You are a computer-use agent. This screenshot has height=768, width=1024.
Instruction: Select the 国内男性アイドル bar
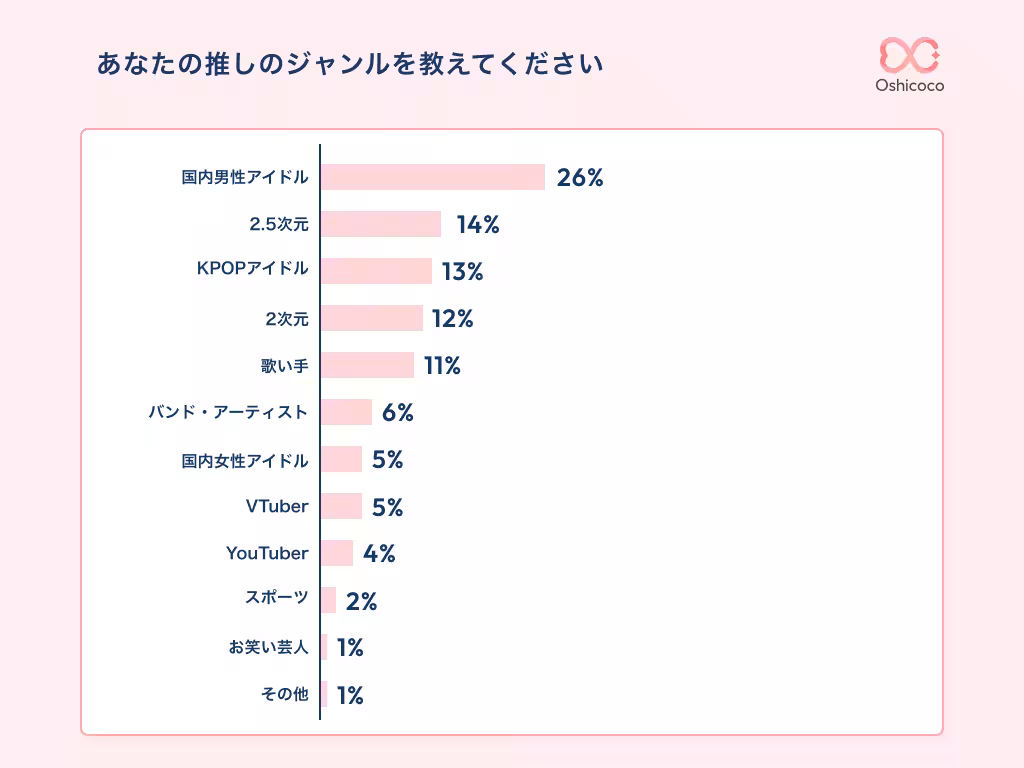[x=432, y=177]
